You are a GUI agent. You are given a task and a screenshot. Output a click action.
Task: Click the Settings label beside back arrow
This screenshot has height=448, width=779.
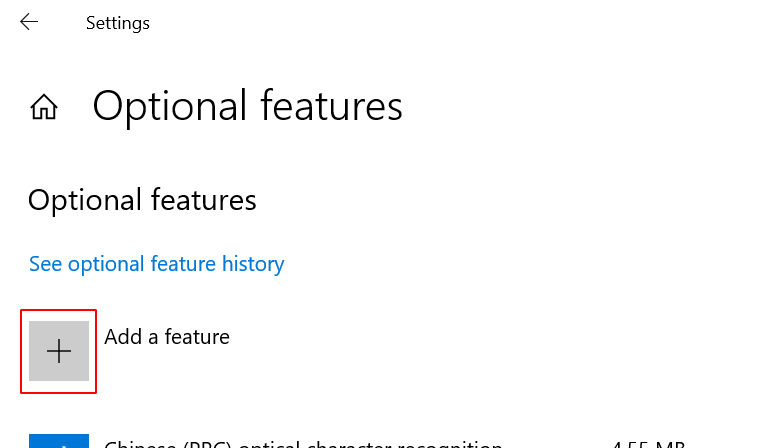pyautogui.click(x=118, y=23)
